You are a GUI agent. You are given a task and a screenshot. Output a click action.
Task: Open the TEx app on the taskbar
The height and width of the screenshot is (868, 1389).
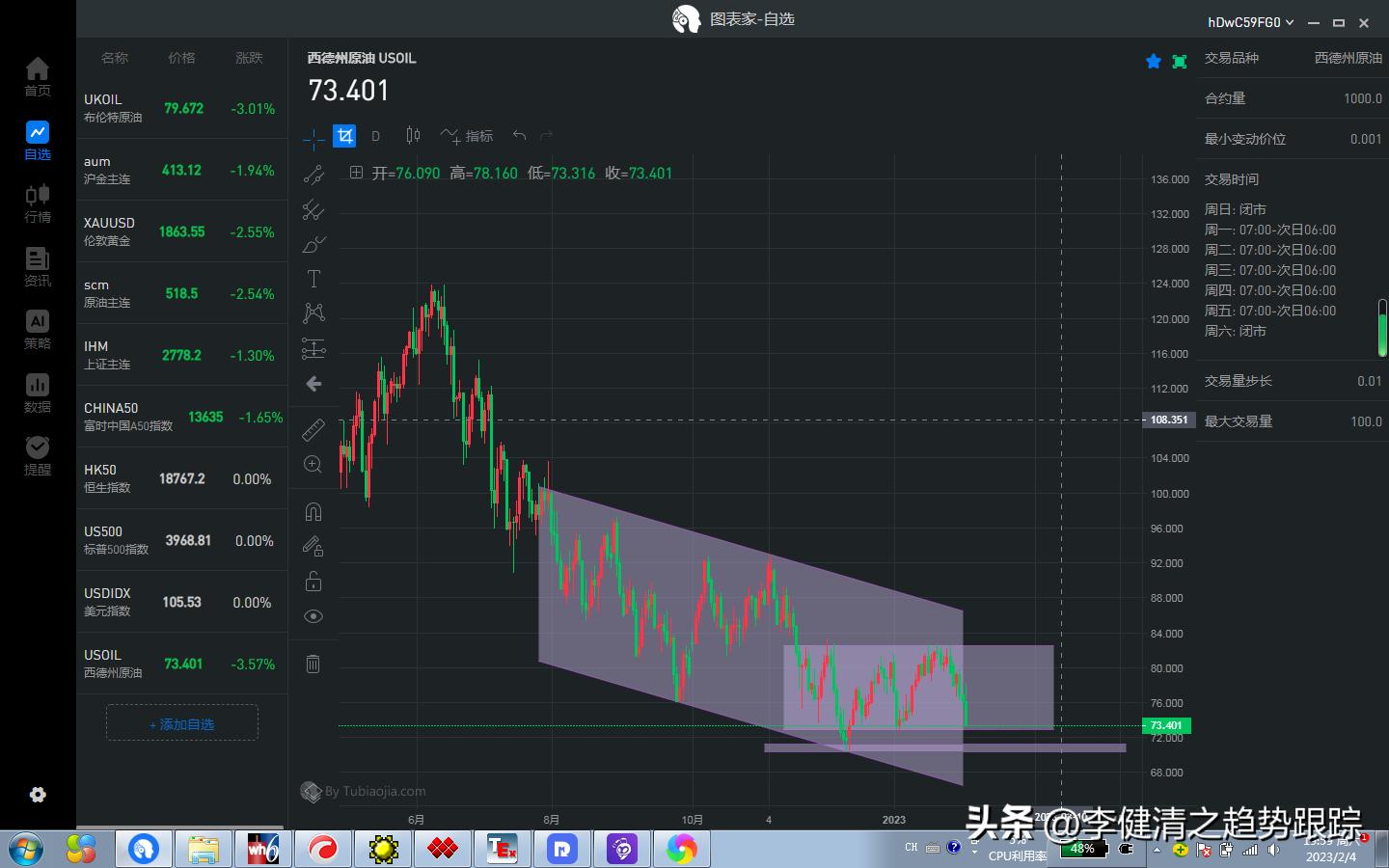pyautogui.click(x=502, y=849)
